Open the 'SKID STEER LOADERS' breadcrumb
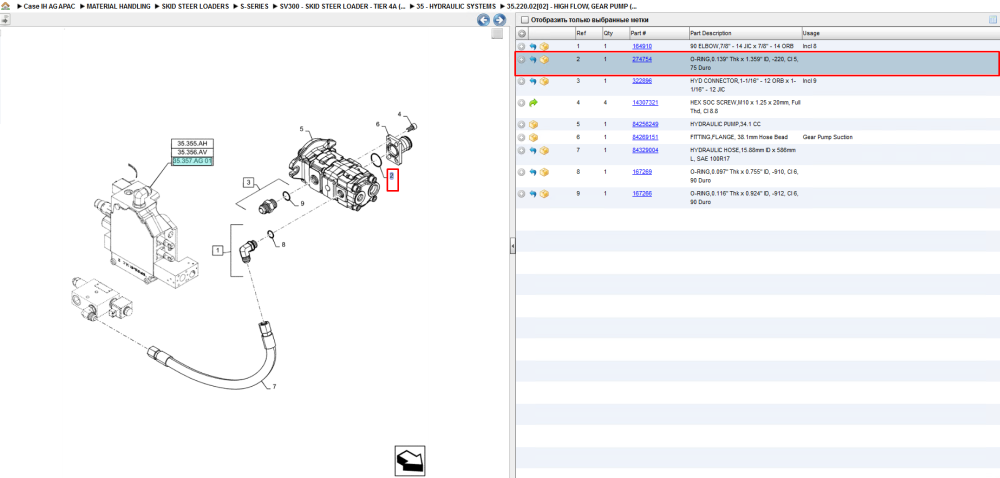The height and width of the screenshot is (478, 1000). point(195,6)
